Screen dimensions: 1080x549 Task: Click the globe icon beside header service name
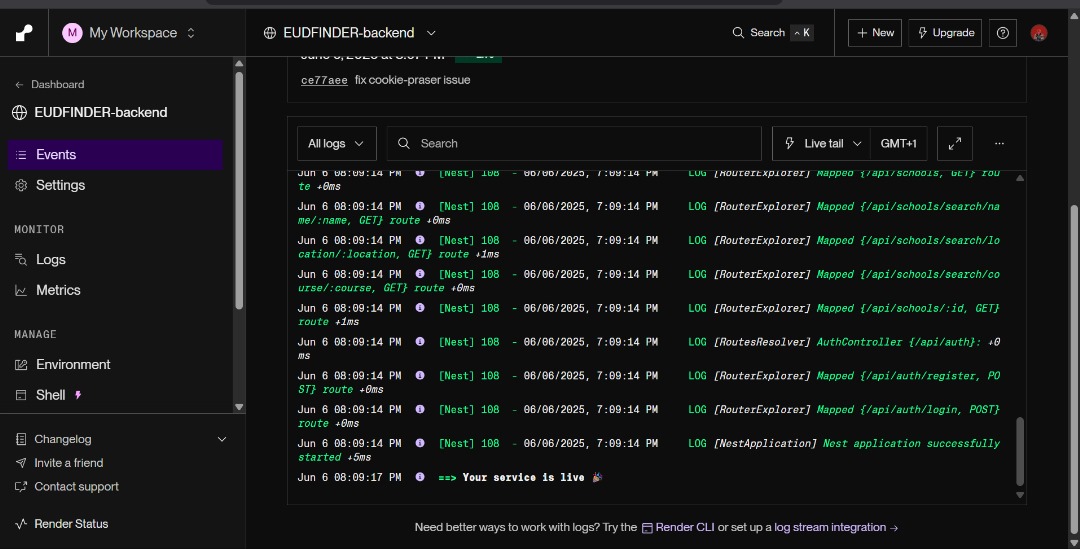click(270, 33)
